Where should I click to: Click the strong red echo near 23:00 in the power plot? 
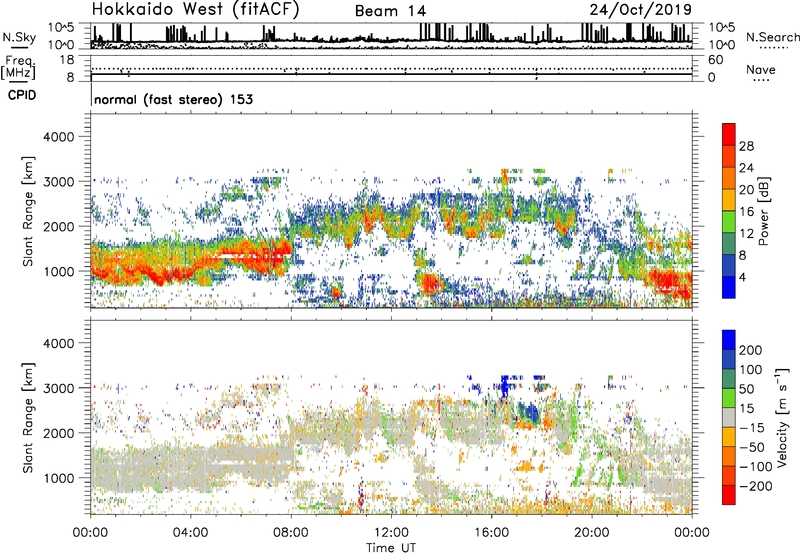tap(668, 281)
